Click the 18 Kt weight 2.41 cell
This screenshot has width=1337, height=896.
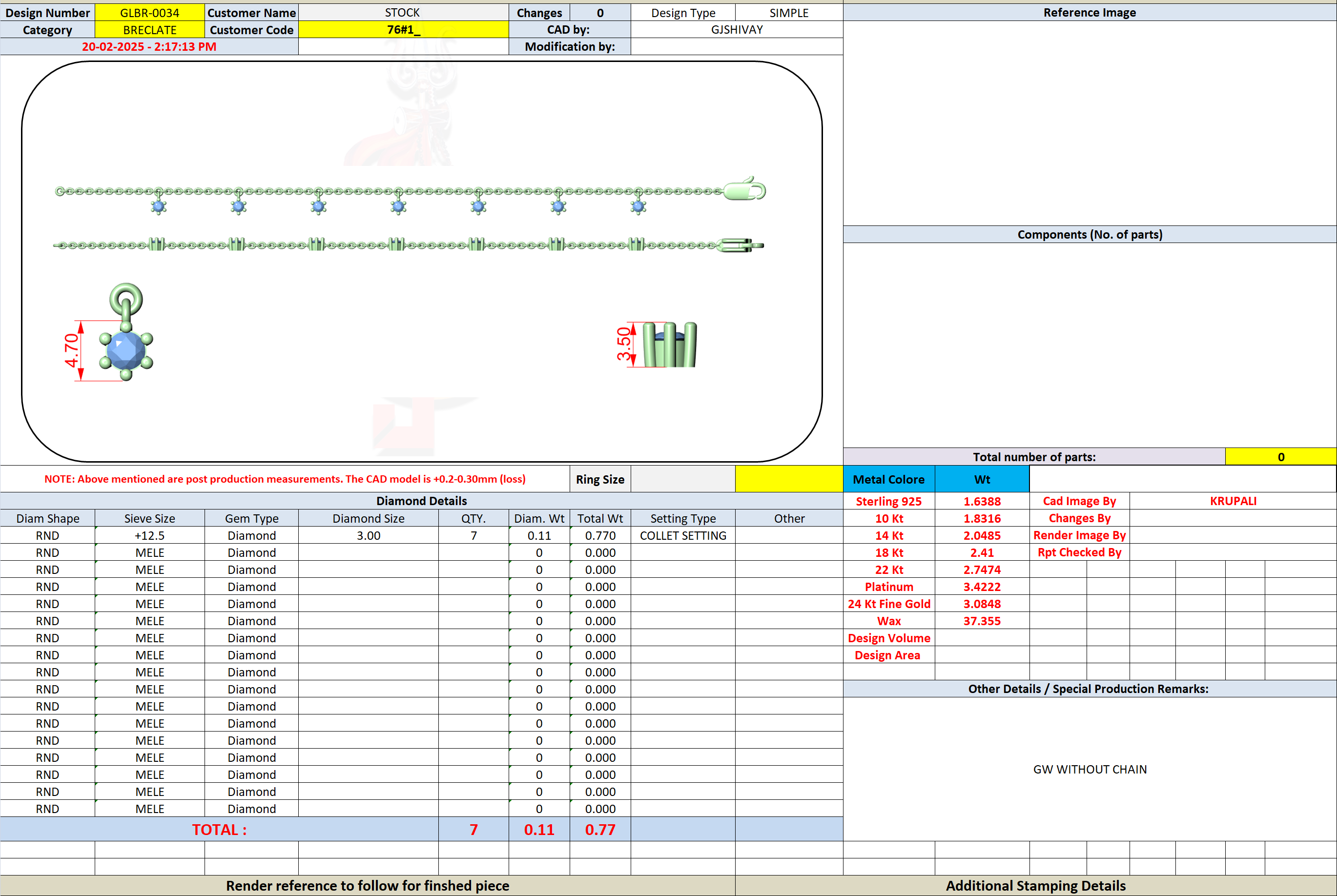[982, 552]
